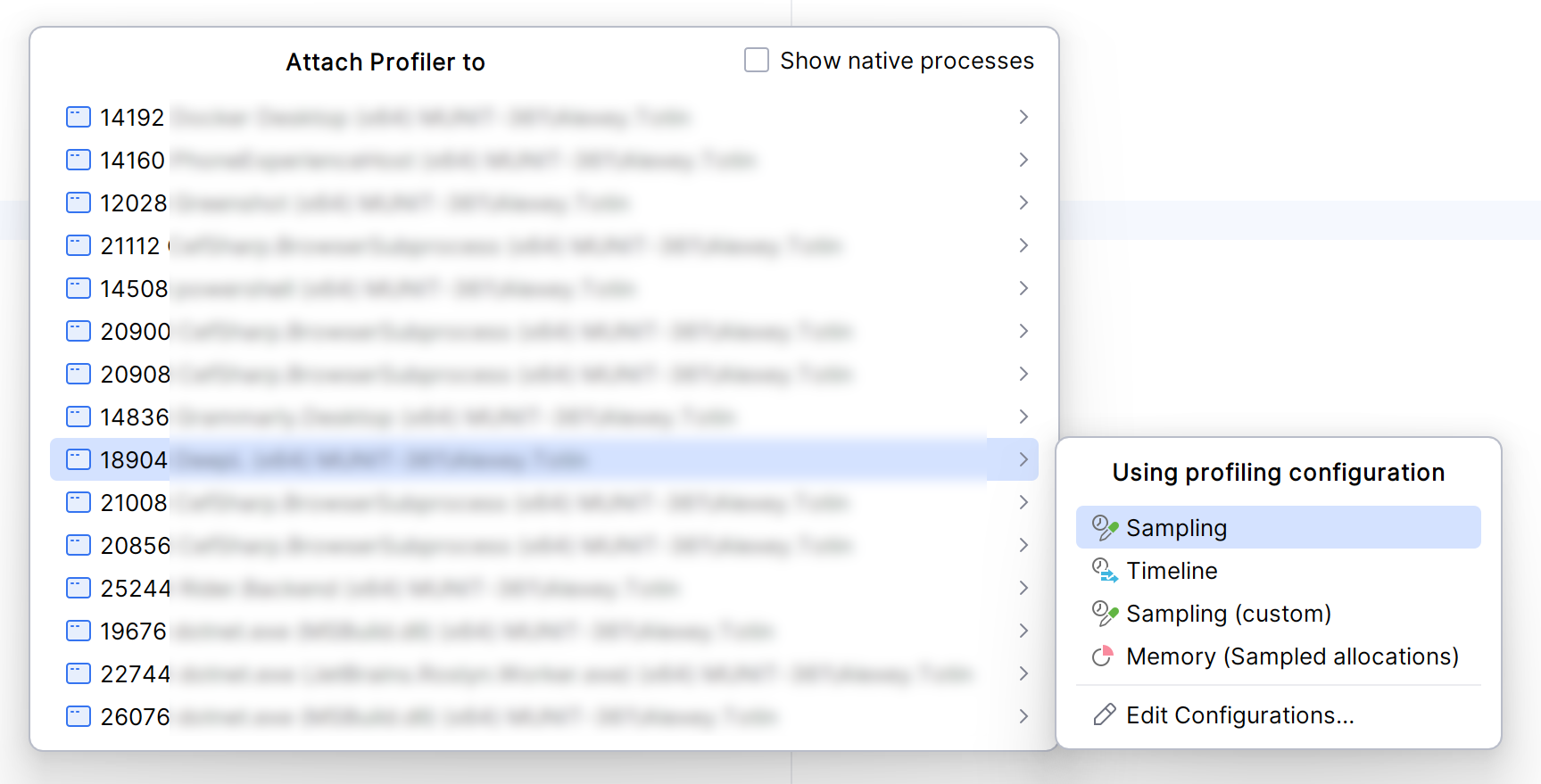Click the pencil icon for Edit Configurations
Screen dimensions: 1541x784
click(x=1105, y=715)
